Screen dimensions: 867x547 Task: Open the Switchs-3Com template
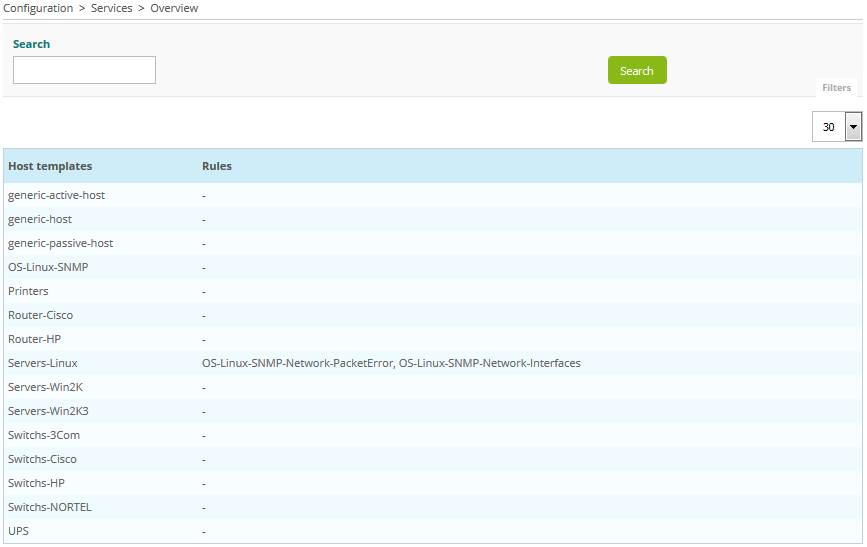(44, 435)
